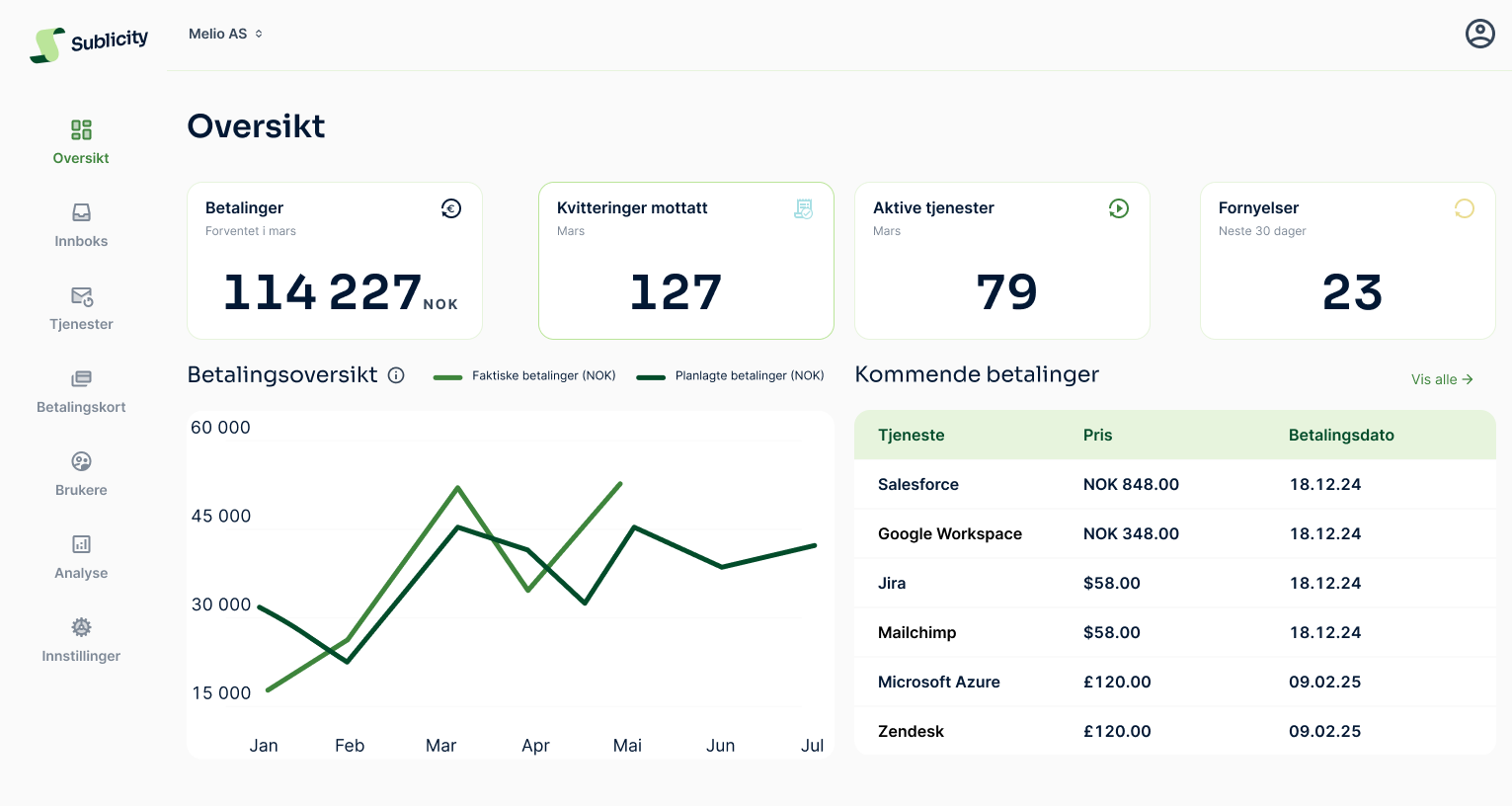Click the euro icon on Betalinger card
1512x806 pixels.
click(451, 208)
